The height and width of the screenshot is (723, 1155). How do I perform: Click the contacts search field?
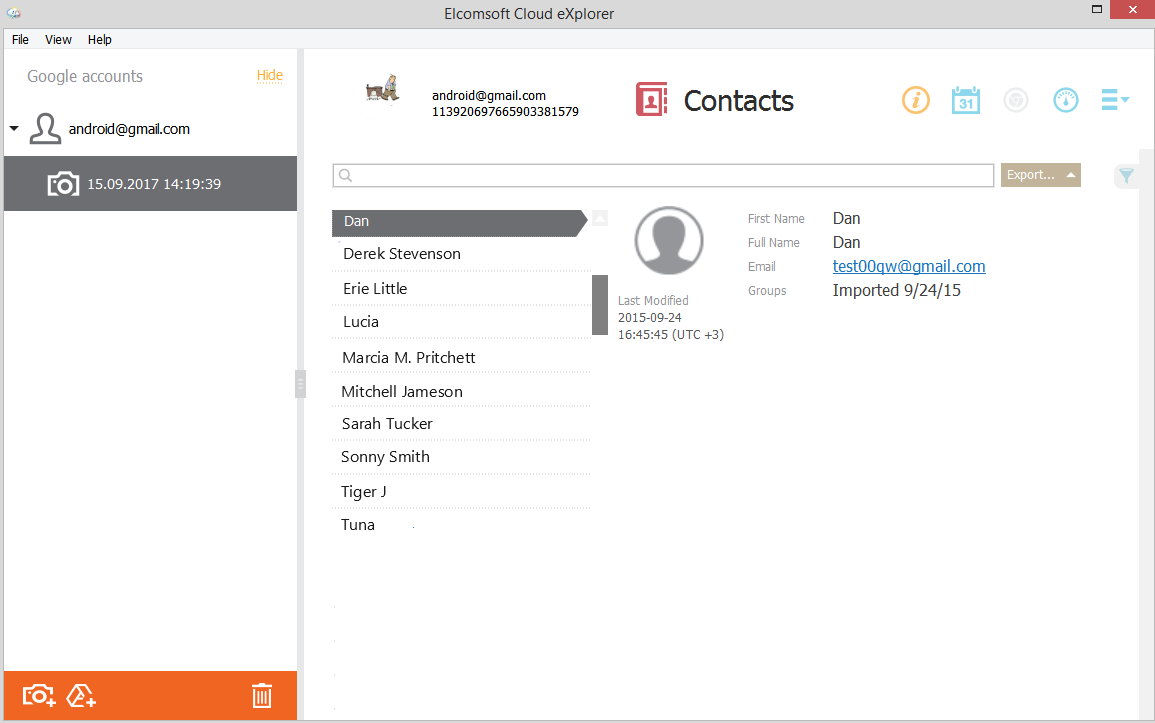click(662, 175)
